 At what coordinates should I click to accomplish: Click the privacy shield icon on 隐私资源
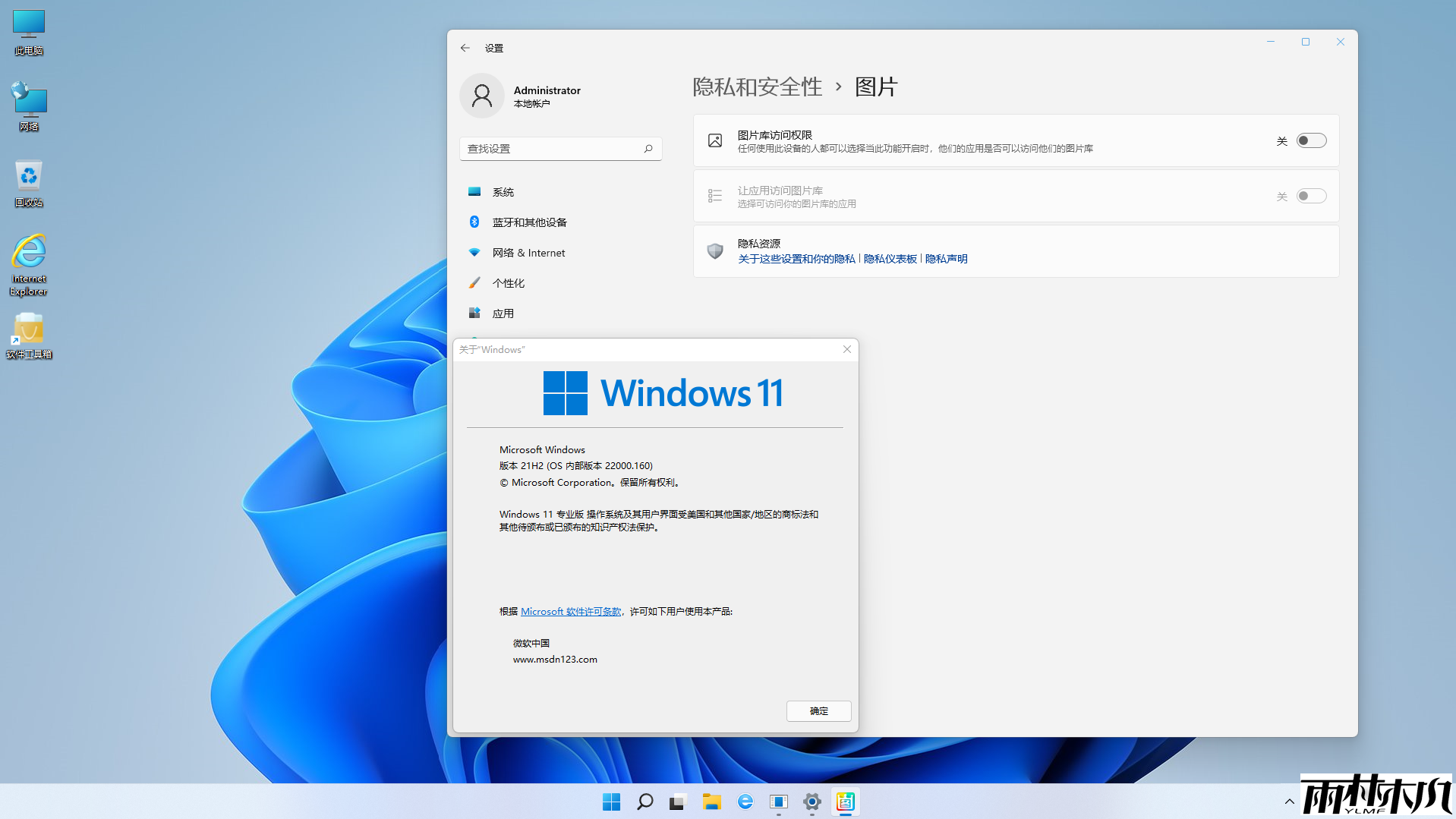[x=714, y=250]
